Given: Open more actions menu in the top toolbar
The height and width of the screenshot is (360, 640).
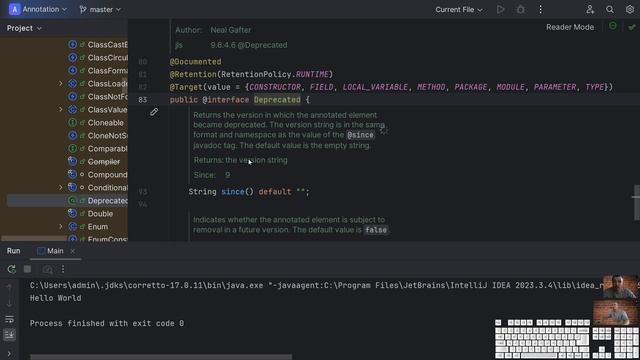Looking at the screenshot, I should click(540, 9).
